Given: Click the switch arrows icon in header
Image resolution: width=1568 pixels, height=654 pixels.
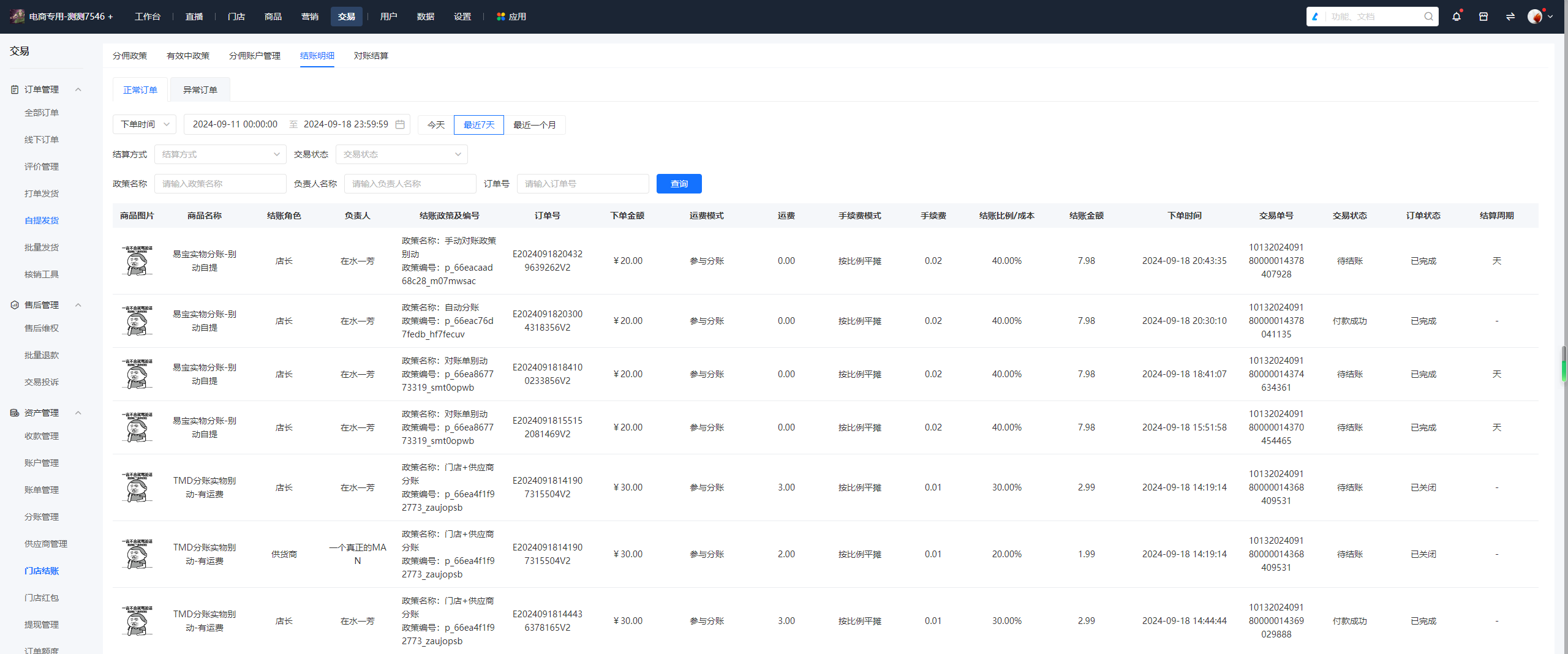Looking at the screenshot, I should [x=1510, y=17].
